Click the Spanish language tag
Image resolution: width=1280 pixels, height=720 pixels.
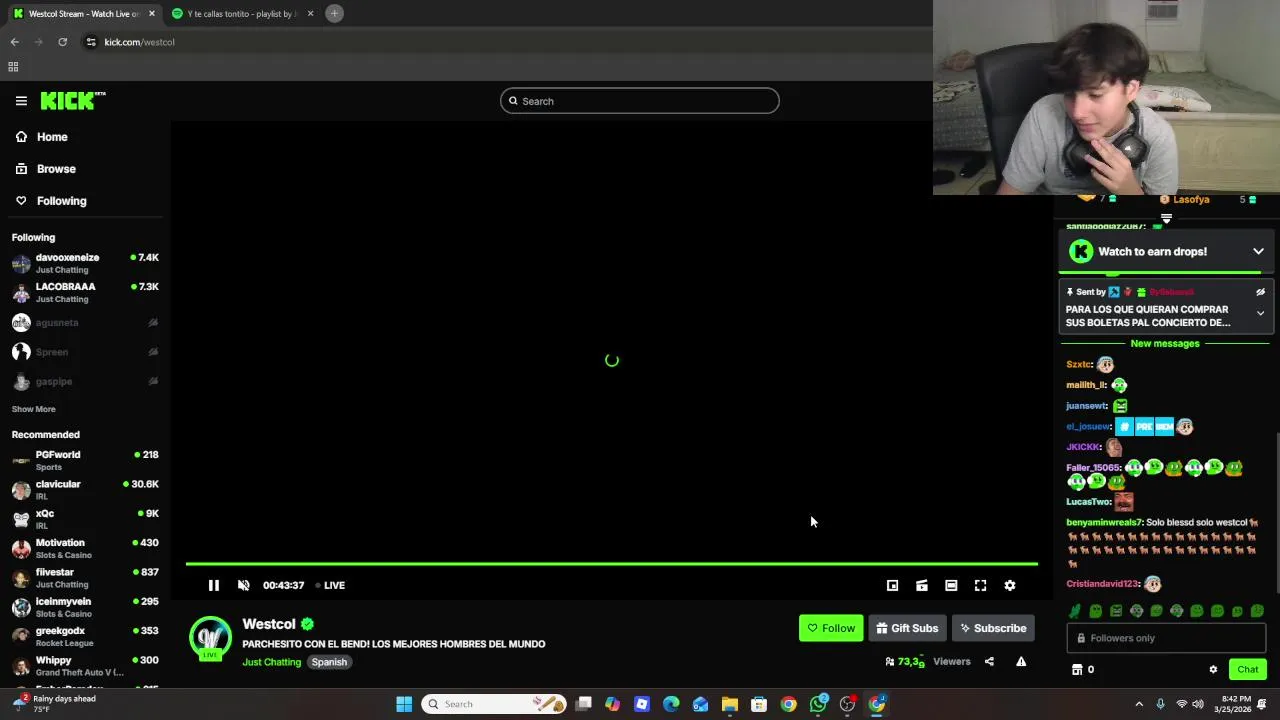[x=329, y=662]
